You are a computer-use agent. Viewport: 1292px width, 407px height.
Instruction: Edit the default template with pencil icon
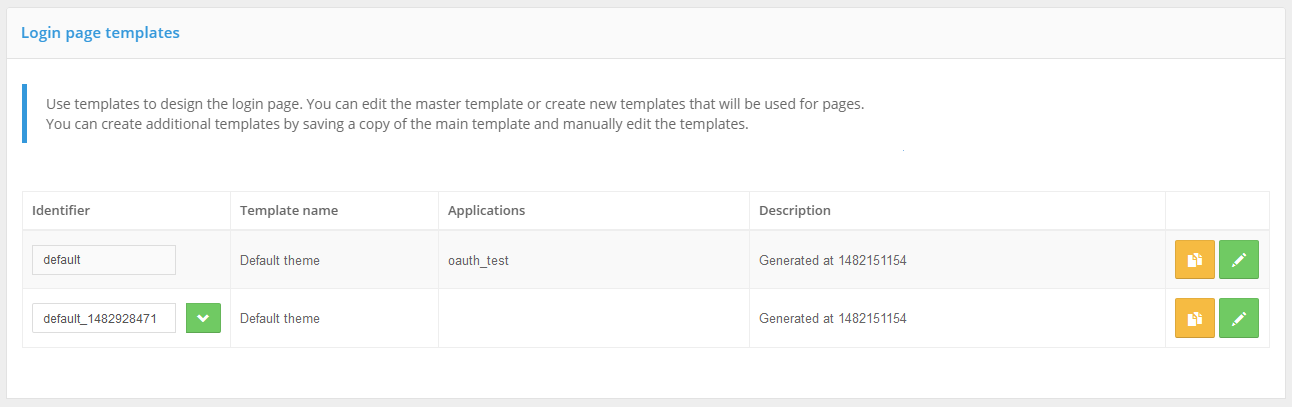(x=1239, y=260)
